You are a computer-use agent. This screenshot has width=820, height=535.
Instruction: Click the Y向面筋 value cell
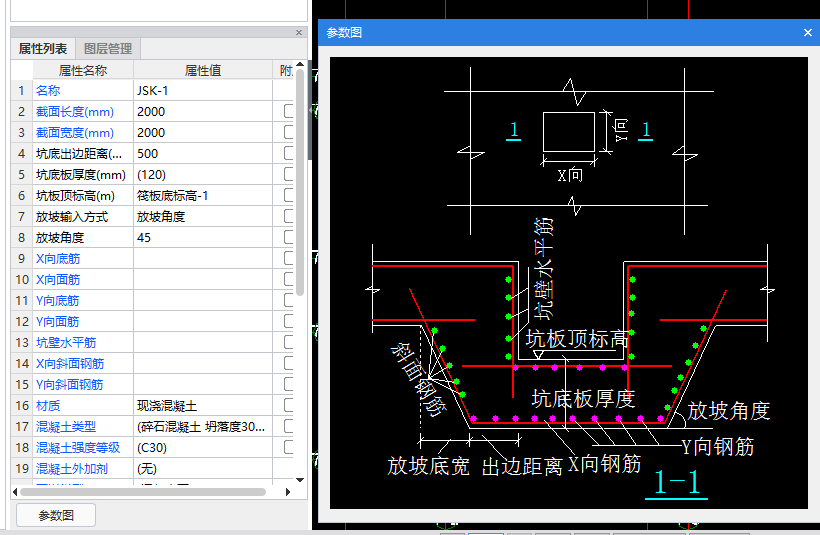203,321
